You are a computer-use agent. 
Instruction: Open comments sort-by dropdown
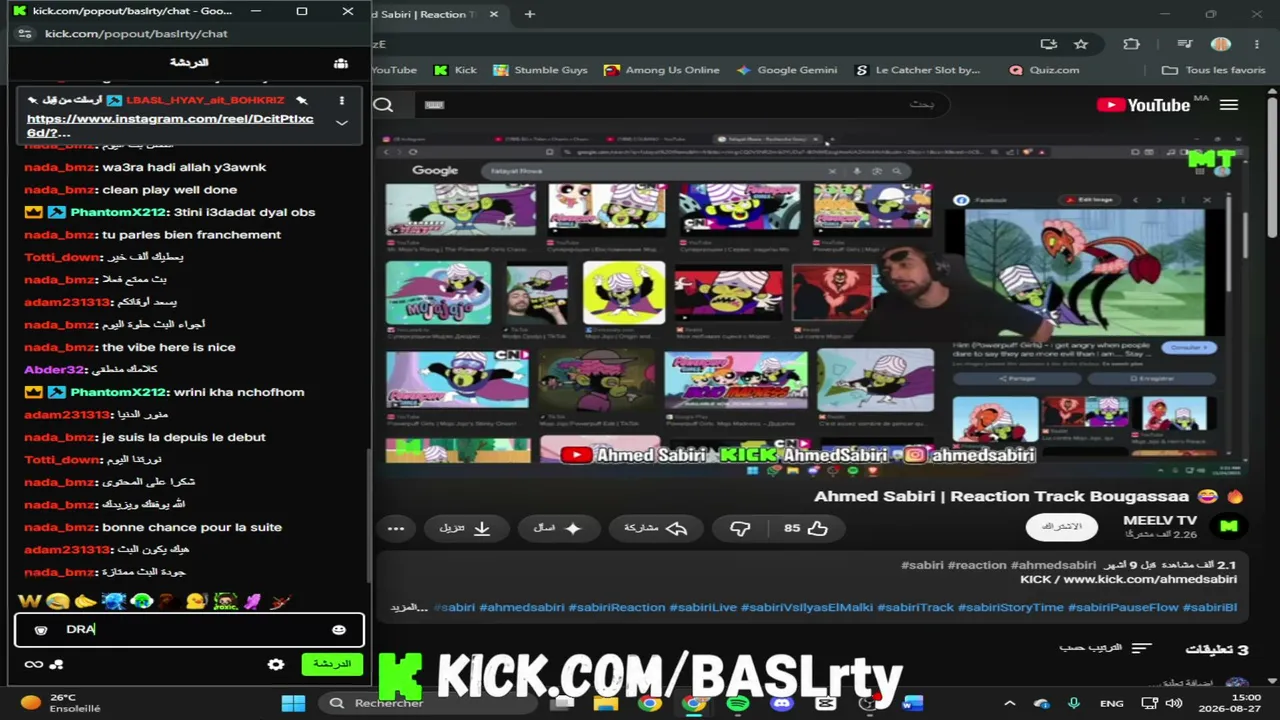1106,648
